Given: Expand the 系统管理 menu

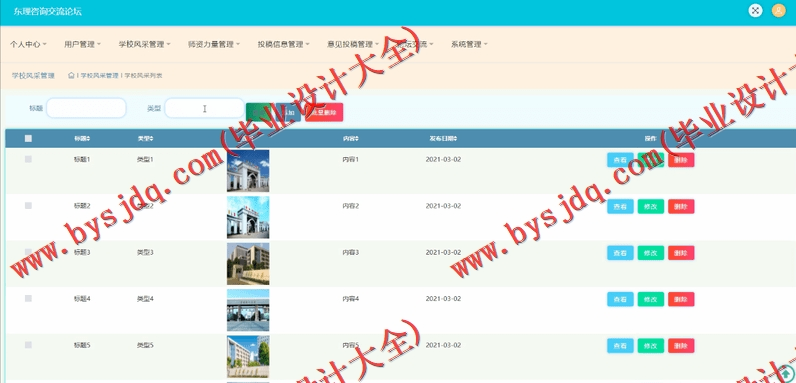Looking at the screenshot, I should tap(469, 44).
